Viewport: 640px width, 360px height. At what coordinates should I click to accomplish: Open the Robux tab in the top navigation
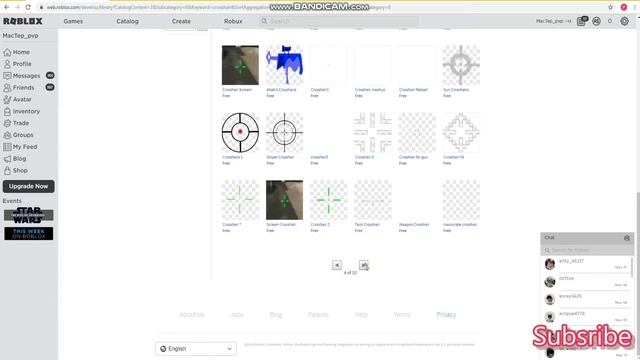pyautogui.click(x=233, y=21)
